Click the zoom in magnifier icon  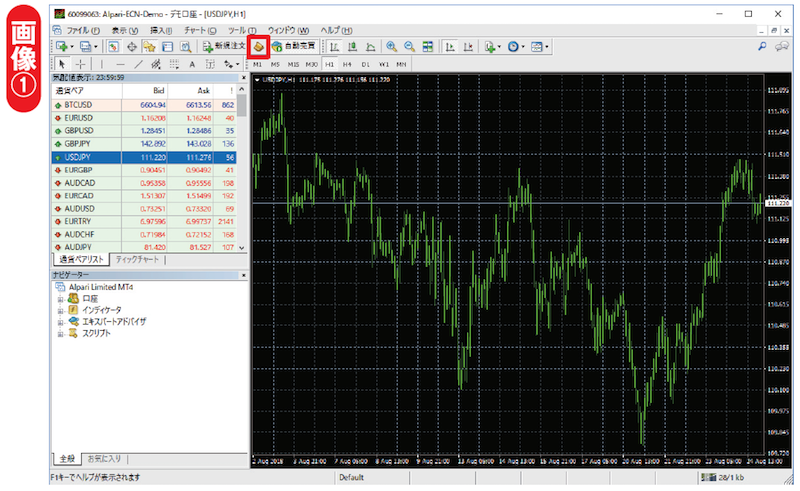coord(392,47)
